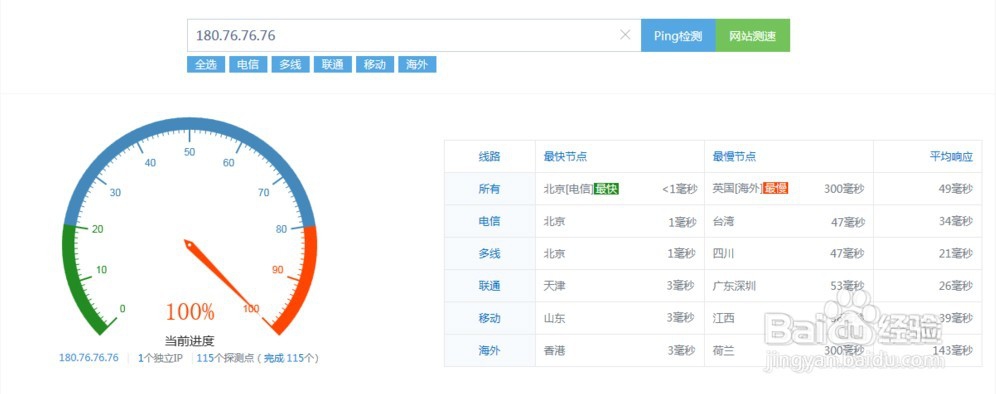Click the 100% progress value text
Image resolution: width=996 pixels, height=394 pixels.
coord(190,312)
